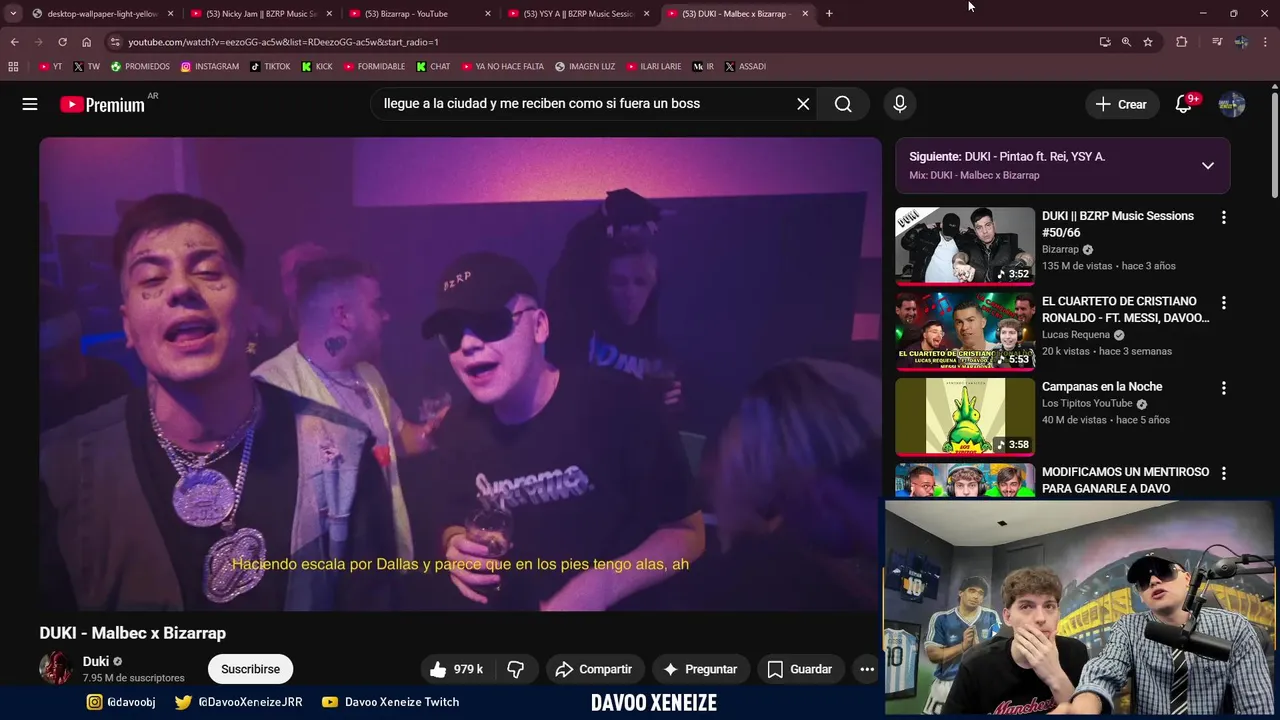Run search with magnifier button

point(843,104)
